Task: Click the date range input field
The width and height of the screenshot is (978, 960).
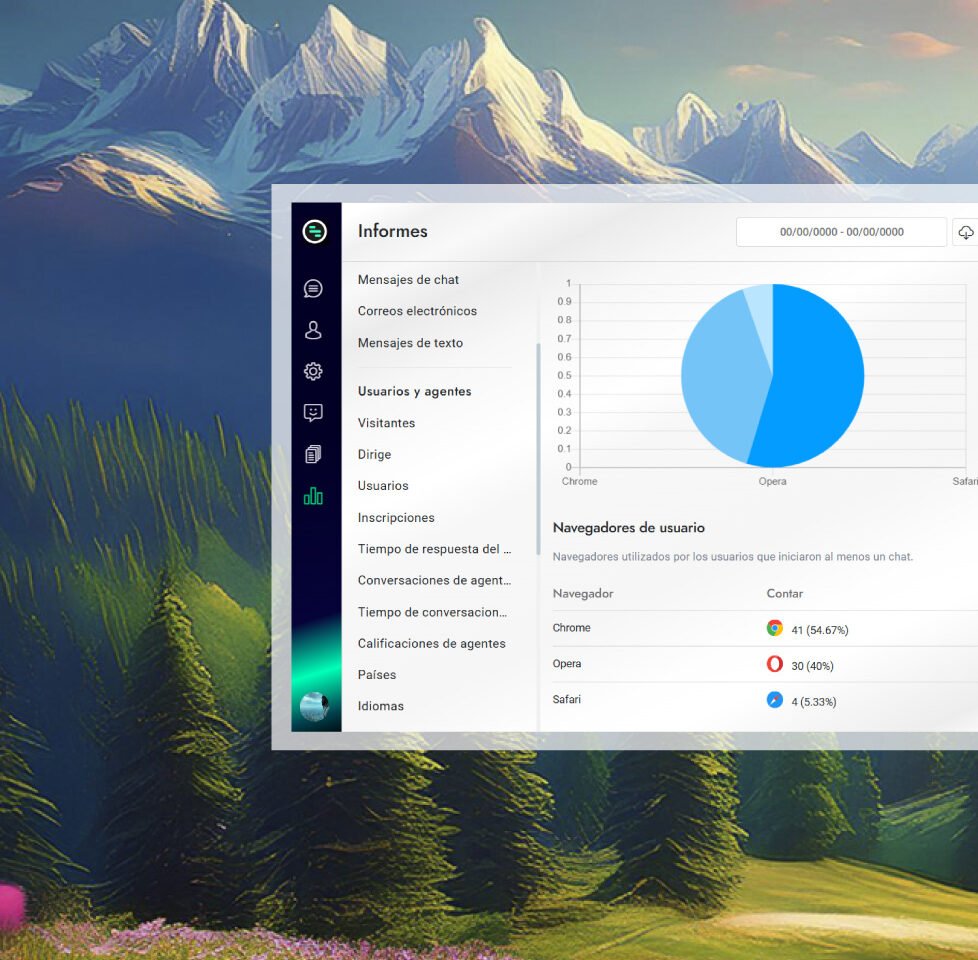Action: tap(841, 232)
